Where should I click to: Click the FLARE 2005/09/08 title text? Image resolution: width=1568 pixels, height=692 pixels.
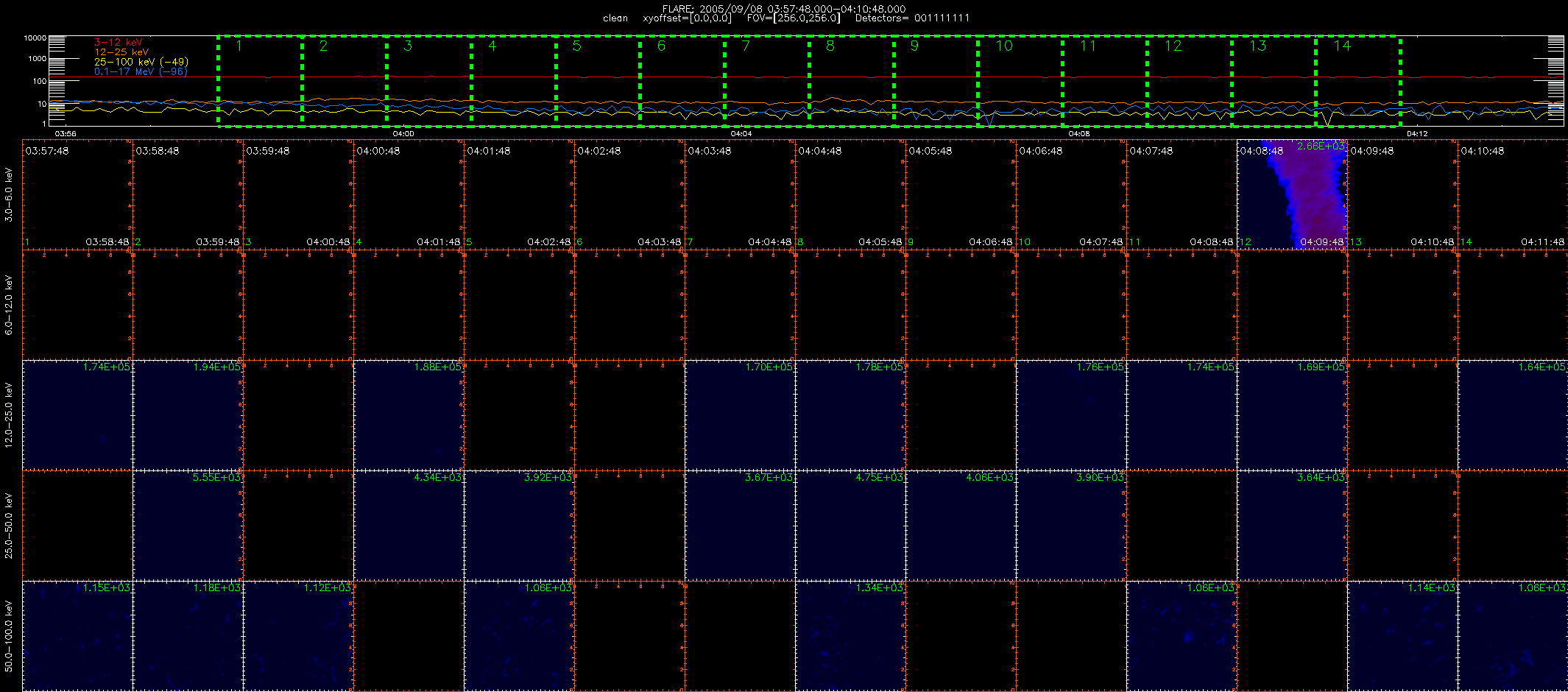coord(784,9)
